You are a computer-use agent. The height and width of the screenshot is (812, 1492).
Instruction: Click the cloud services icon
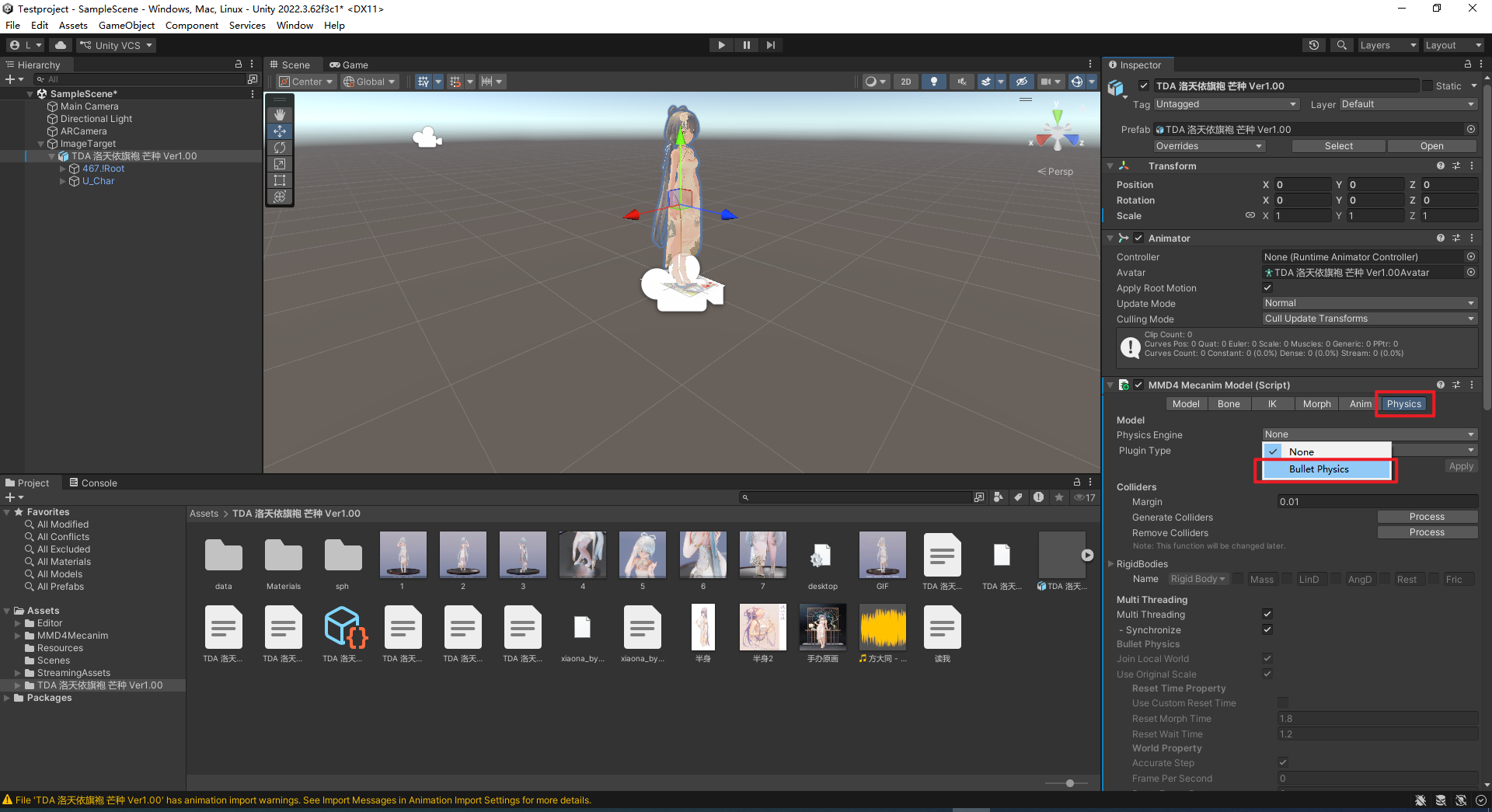pyautogui.click(x=61, y=45)
